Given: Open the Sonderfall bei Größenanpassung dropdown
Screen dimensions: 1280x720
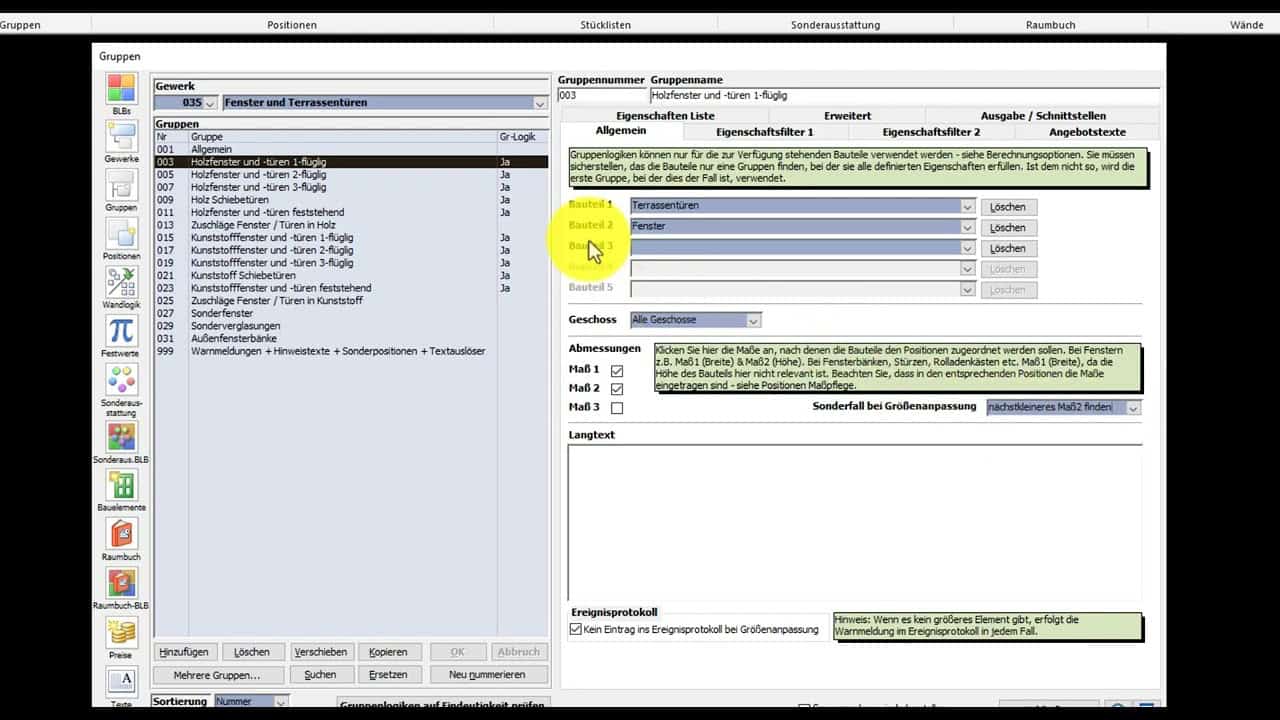Looking at the screenshot, I should (x=1133, y=408).
